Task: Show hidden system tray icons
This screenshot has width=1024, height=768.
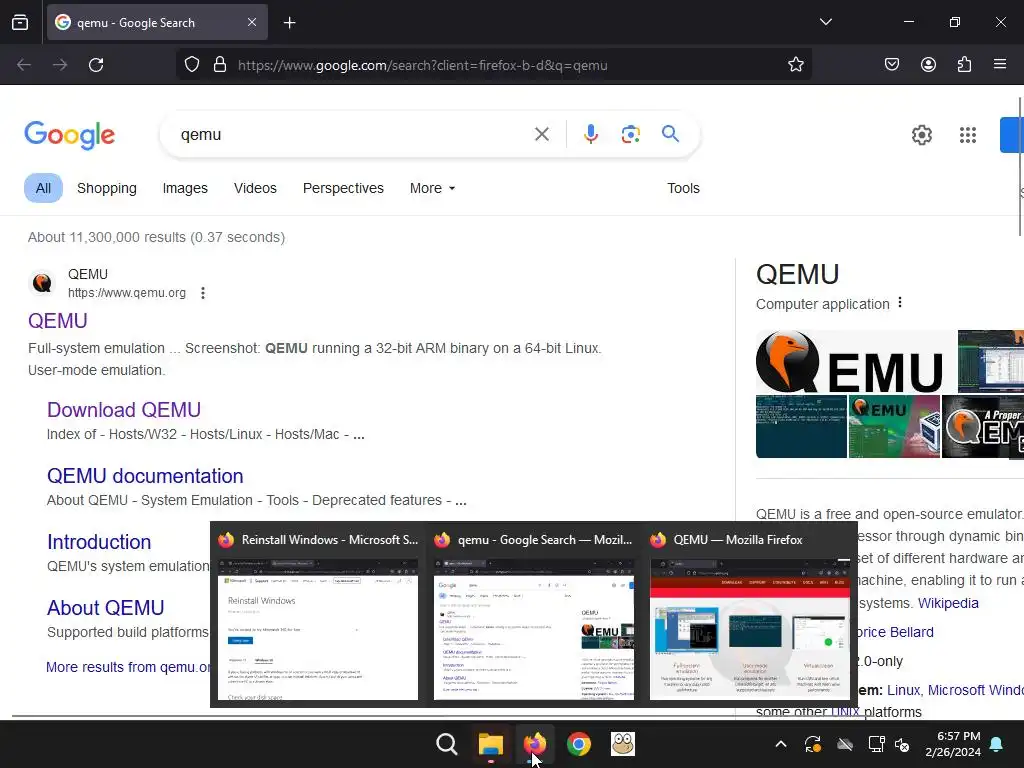Action: coord(780,744)
